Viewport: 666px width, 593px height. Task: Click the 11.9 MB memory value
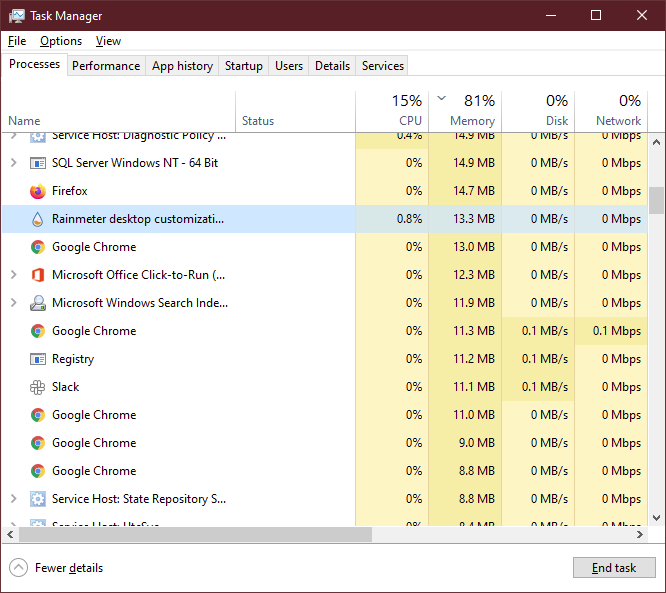(x=474, y=303)
